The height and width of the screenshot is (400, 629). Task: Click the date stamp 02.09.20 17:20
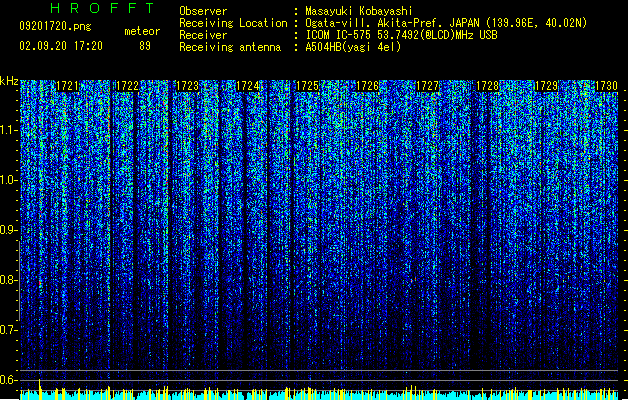61,46
